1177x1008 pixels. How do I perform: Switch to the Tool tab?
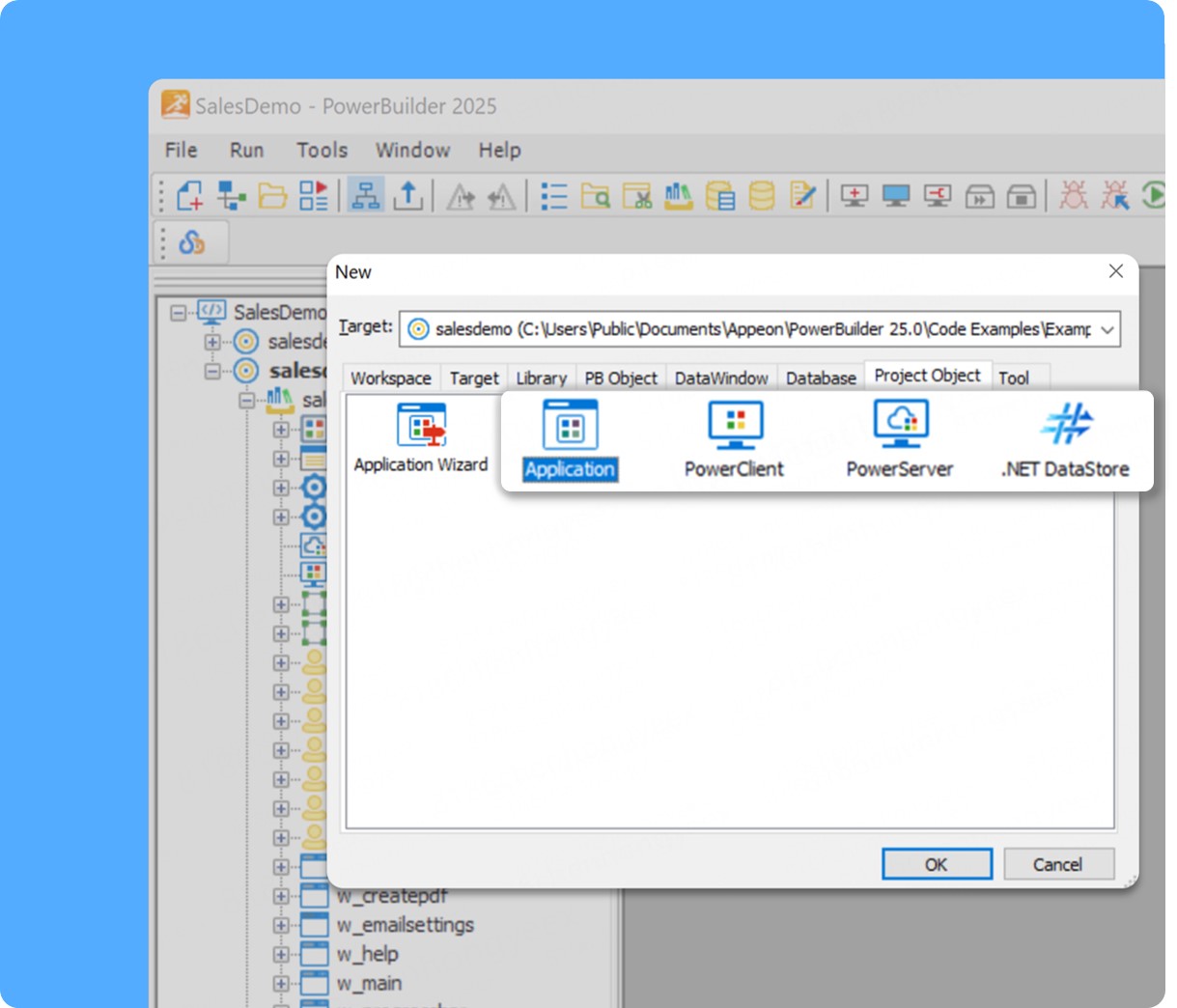1014,378
